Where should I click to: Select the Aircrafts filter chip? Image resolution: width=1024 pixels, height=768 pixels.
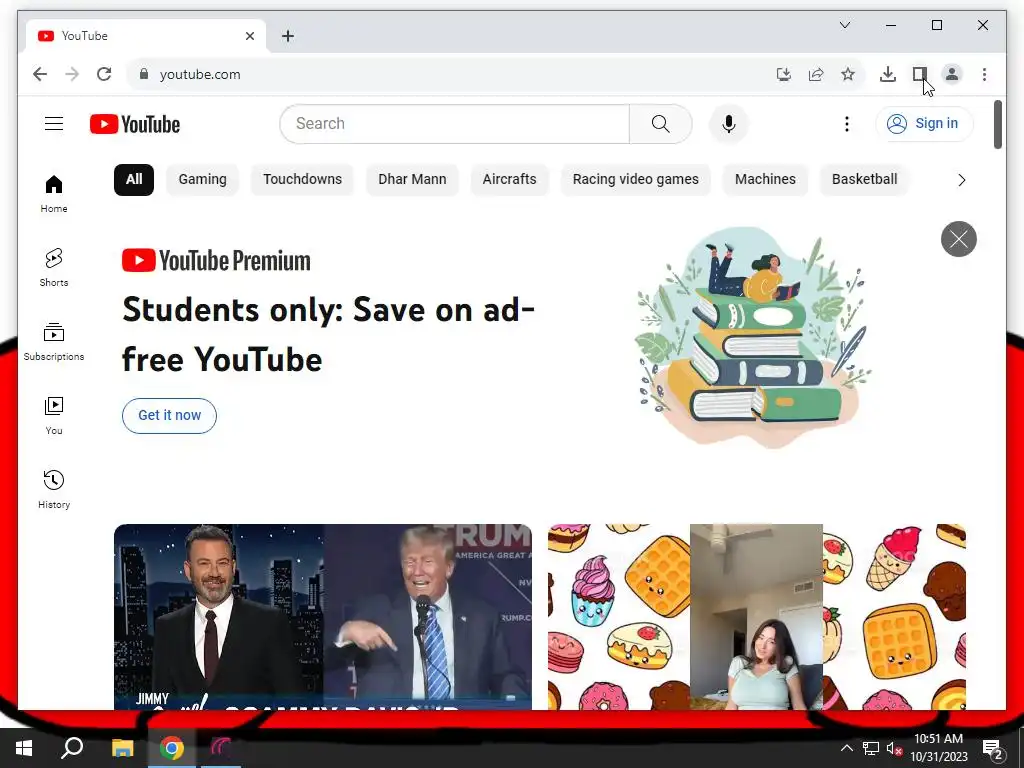[509, 180]
